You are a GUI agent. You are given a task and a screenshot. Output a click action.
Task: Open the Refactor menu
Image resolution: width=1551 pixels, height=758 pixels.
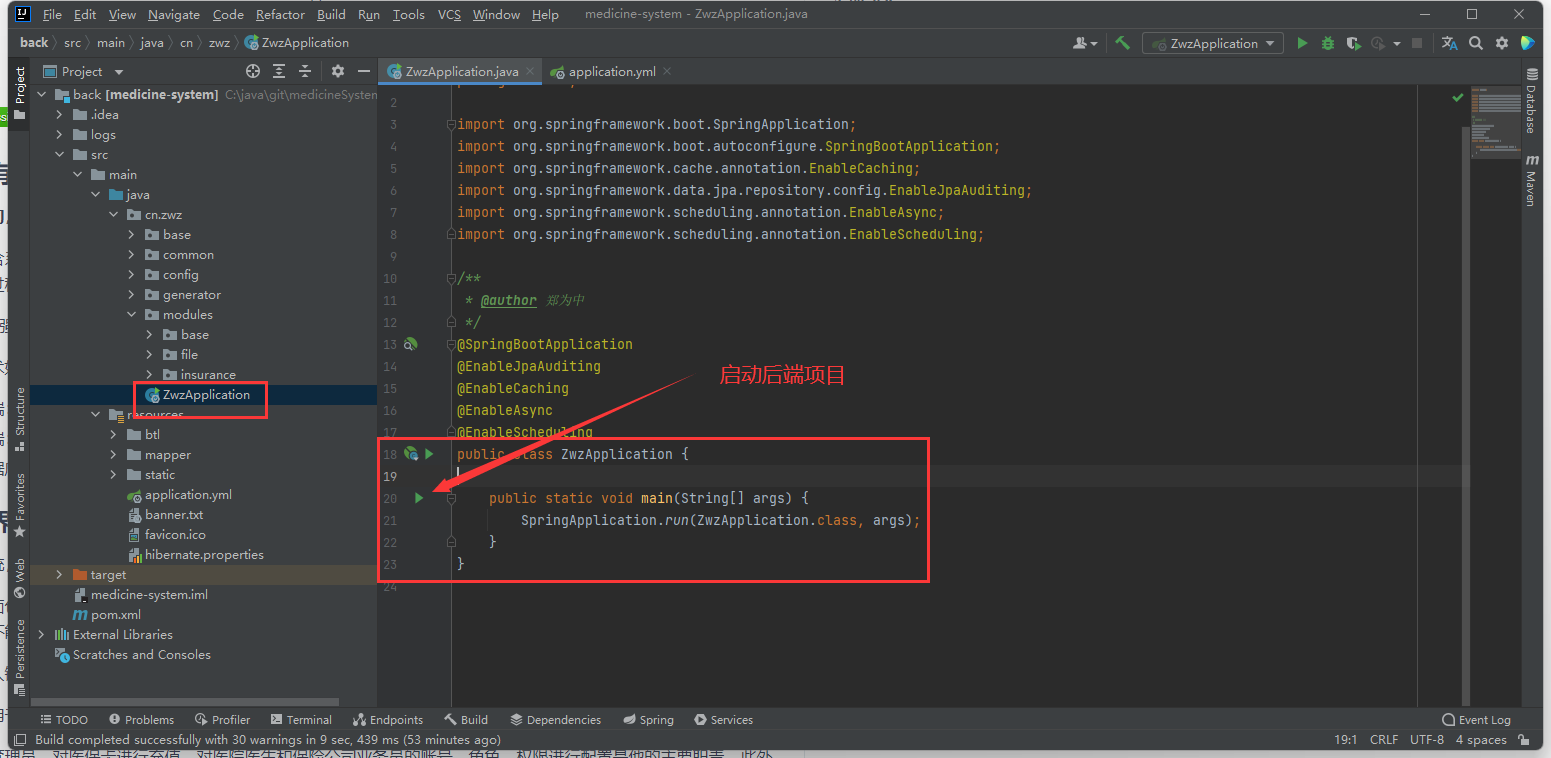[x=280, y=14]
